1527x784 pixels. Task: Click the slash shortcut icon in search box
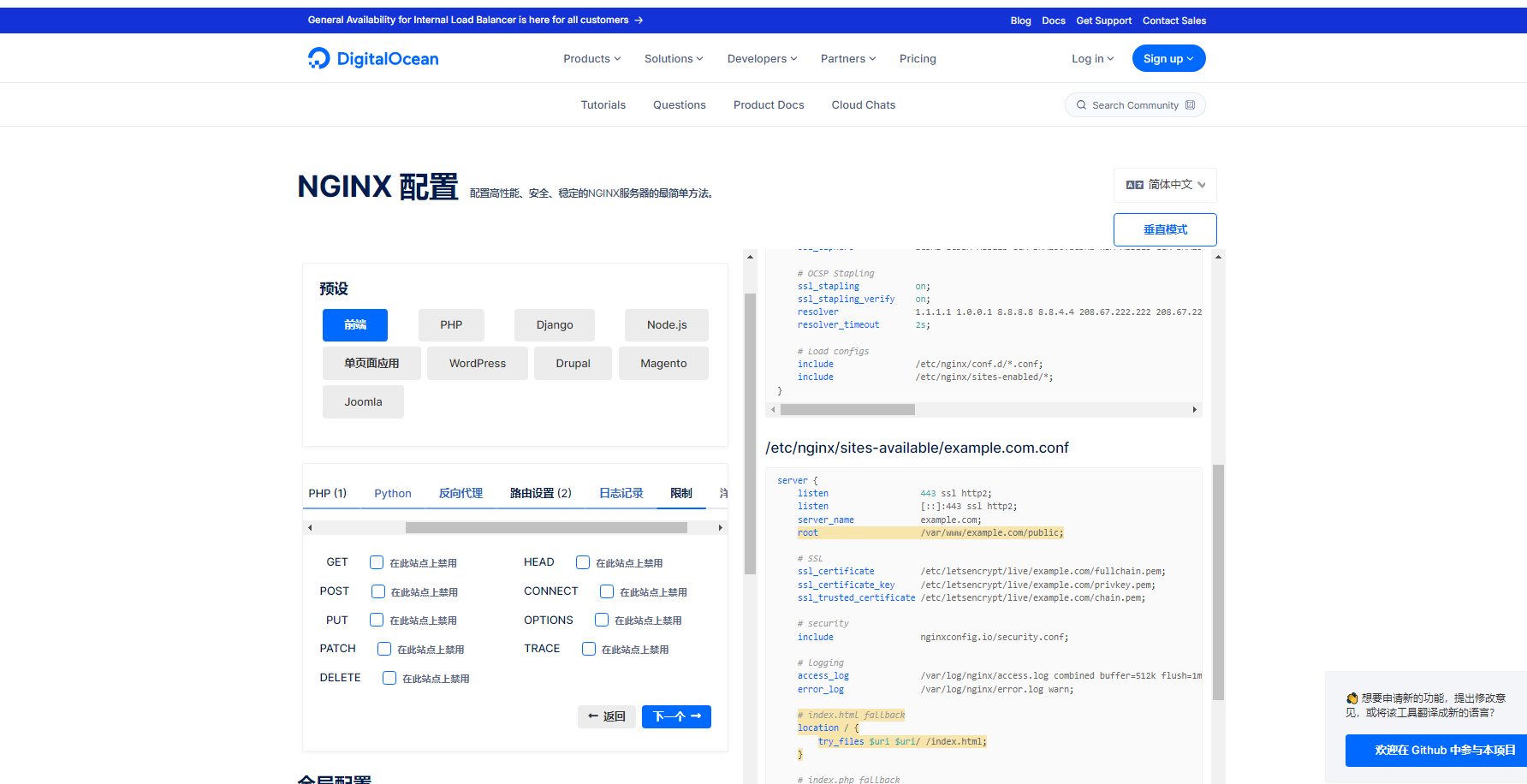click(1190, 105)
